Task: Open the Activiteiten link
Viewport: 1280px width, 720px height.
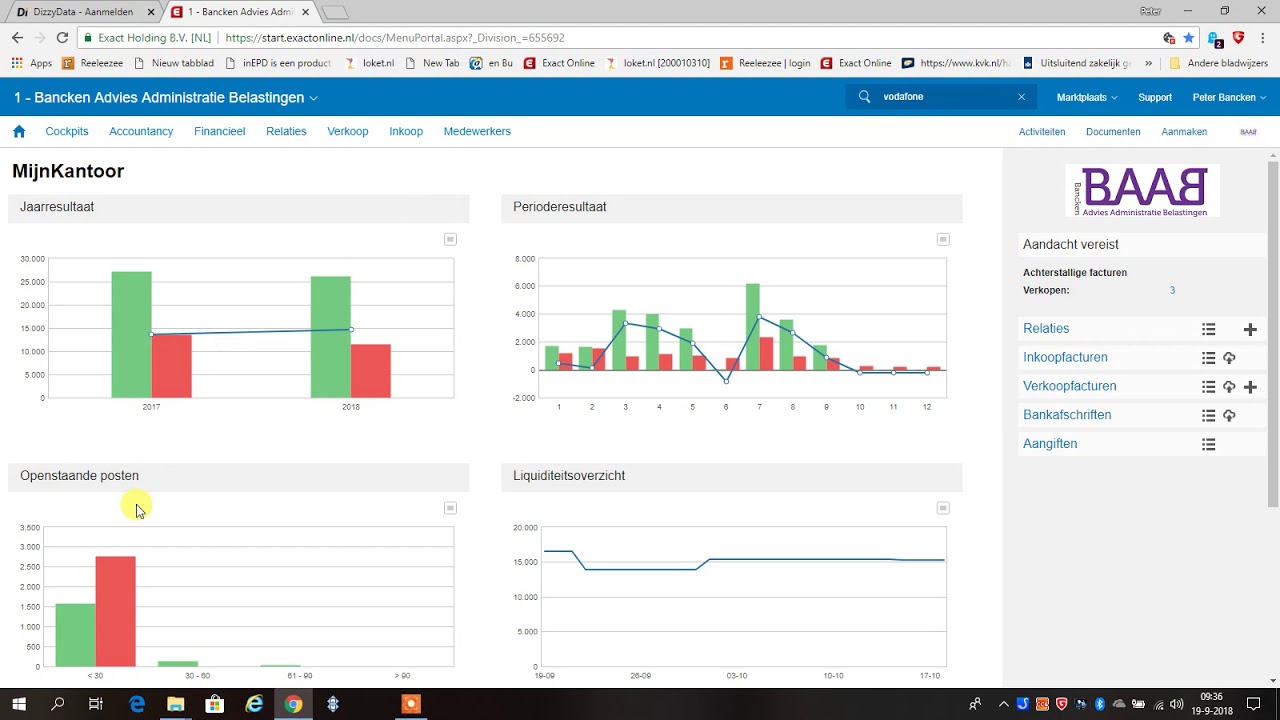Action: click(1042, 132)
